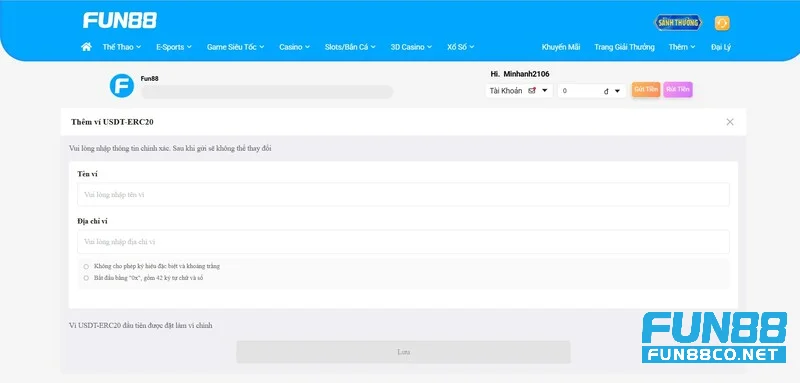Click the FUN88CO.NET watermark logo
The width and height of the screenshot is (800, 383).
pyautogui.click(x=714, y=338)
